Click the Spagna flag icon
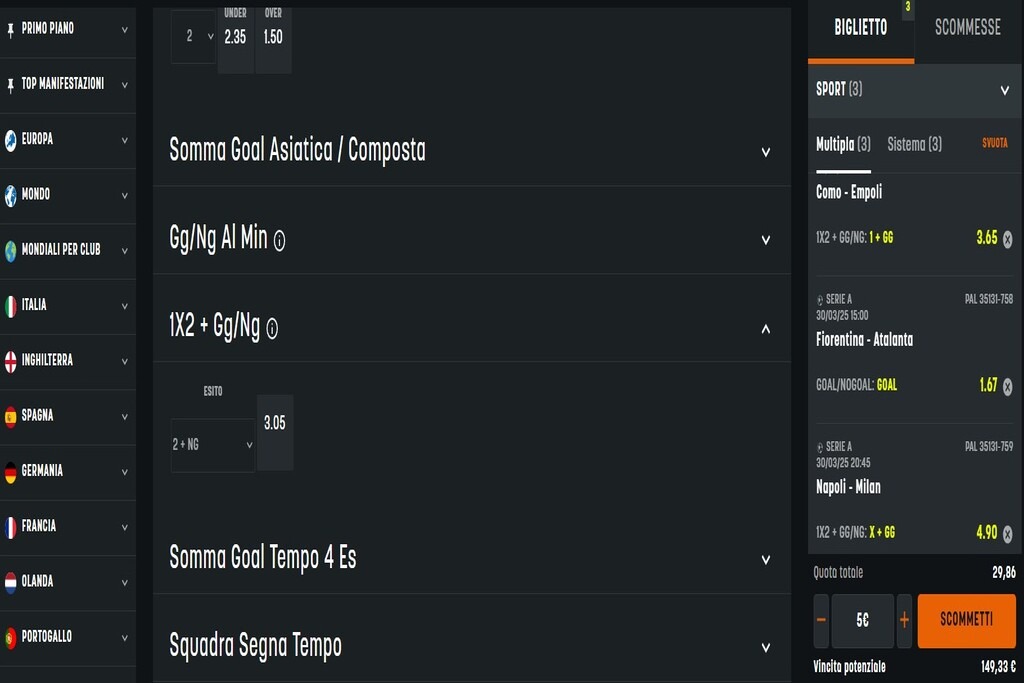This screenshot has width=1024, height=683. coord(11,416)
